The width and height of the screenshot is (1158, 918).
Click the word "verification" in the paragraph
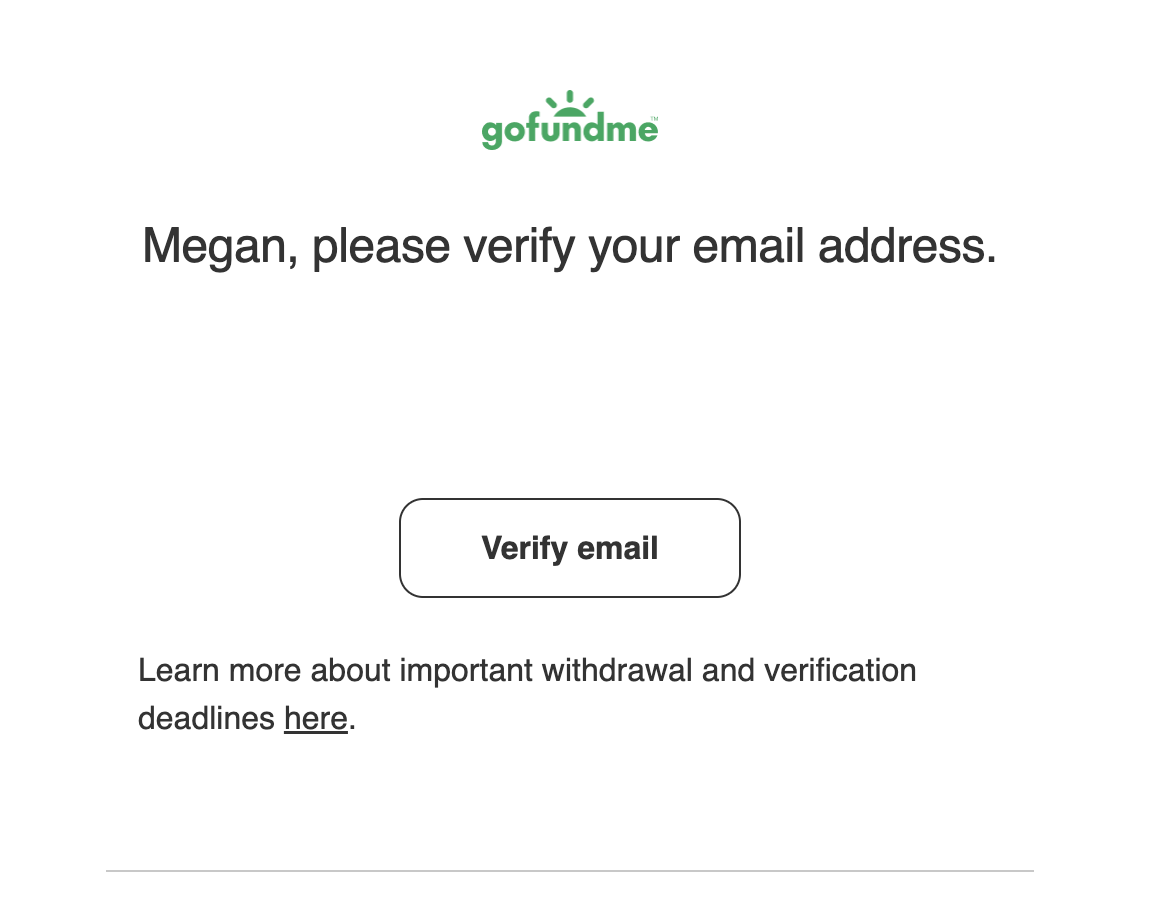[840, 671]
